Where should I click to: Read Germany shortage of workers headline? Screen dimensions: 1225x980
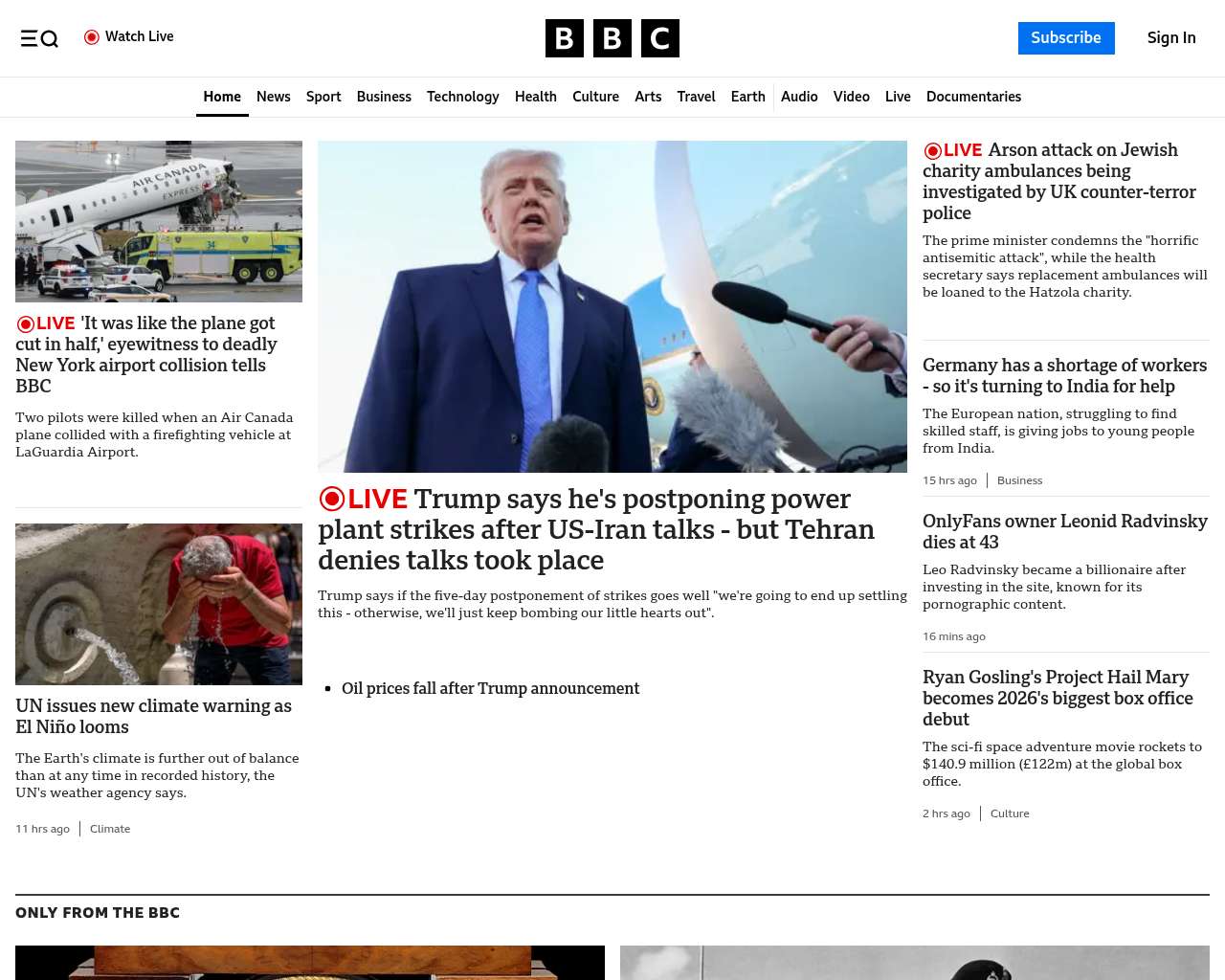(1064, 375)
